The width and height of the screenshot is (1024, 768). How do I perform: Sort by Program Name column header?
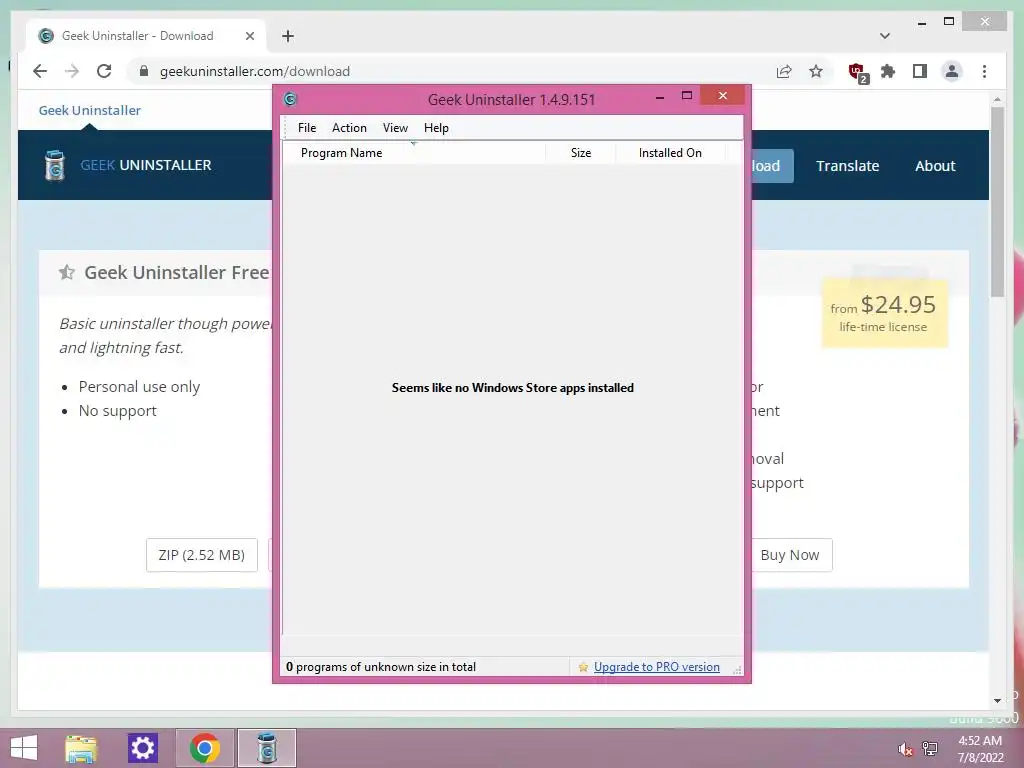pyautogui.click(x=414, y=153)
